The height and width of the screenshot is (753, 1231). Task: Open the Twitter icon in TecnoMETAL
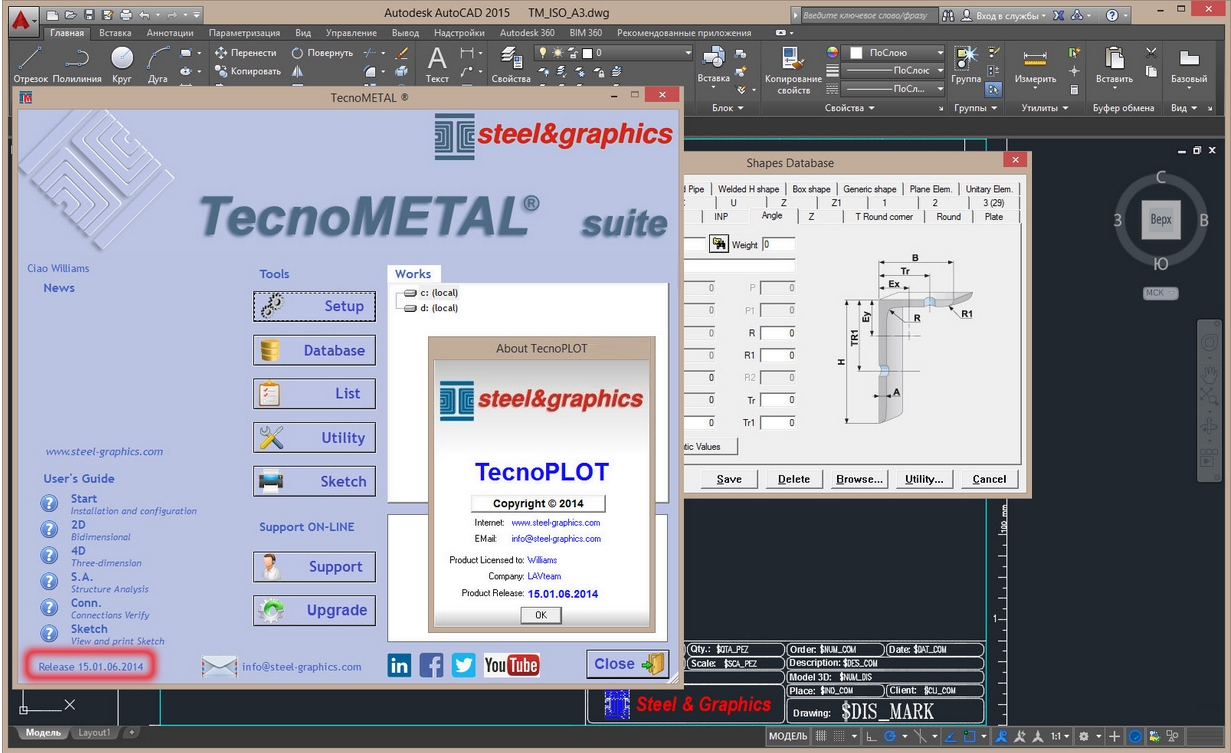(463, 665)
